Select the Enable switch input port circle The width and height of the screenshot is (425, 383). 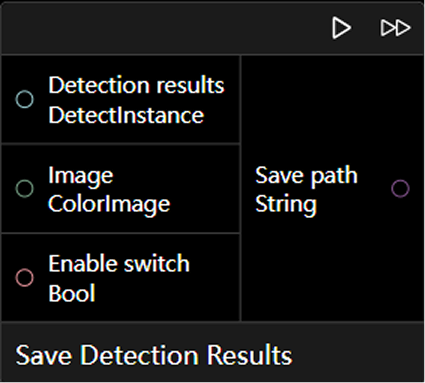[25, 278]
